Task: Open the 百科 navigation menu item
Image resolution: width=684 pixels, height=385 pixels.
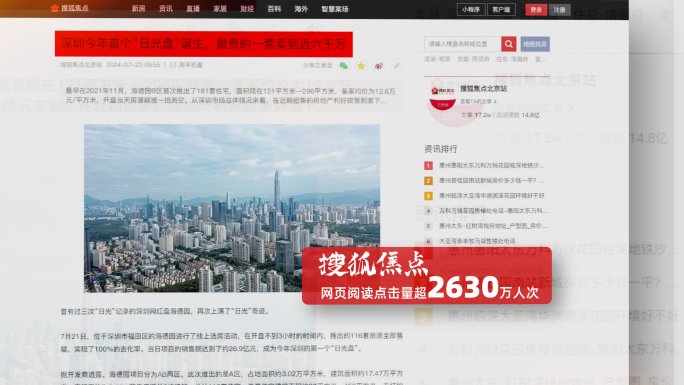Action: click(x=274, y=9)
